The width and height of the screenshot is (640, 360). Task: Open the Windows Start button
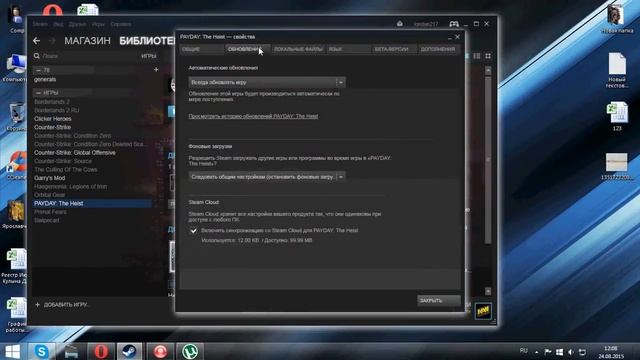tap(12, 351)
